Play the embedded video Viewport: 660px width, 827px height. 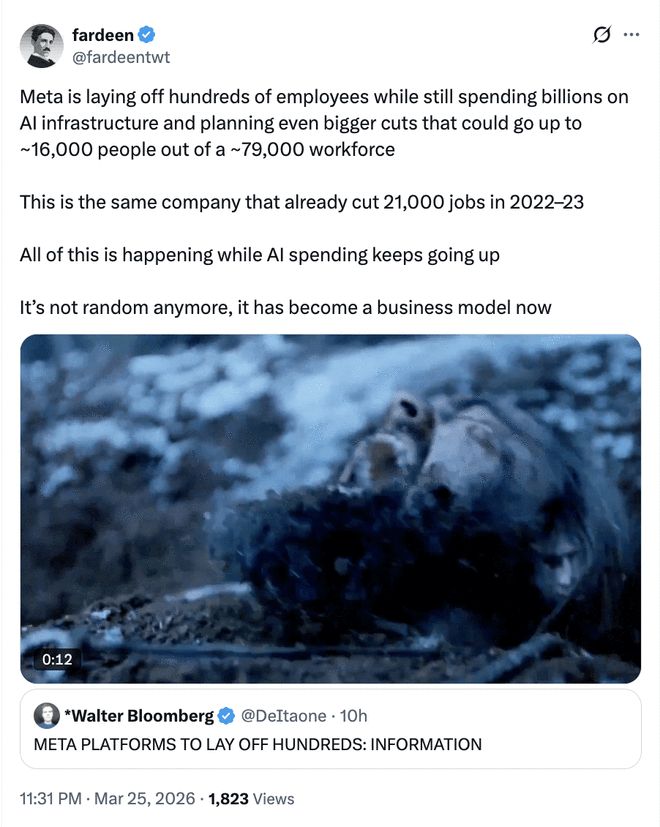pyautogui.click(x=330, y=508)
